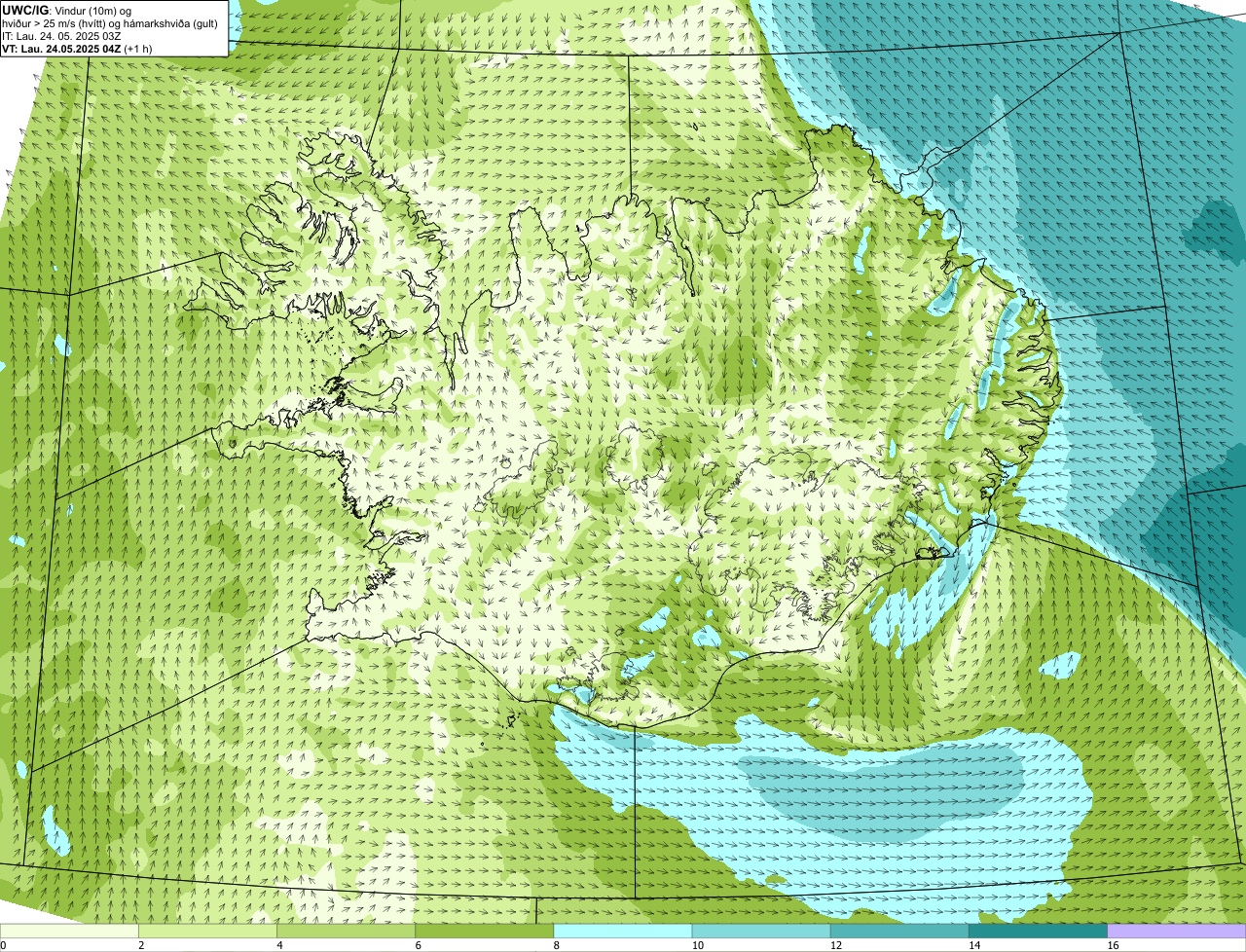Image resolution: width=1246 pixels, height=952 pixels.
Task: Click the scale label '14'
Action: (x=974, y=945)
